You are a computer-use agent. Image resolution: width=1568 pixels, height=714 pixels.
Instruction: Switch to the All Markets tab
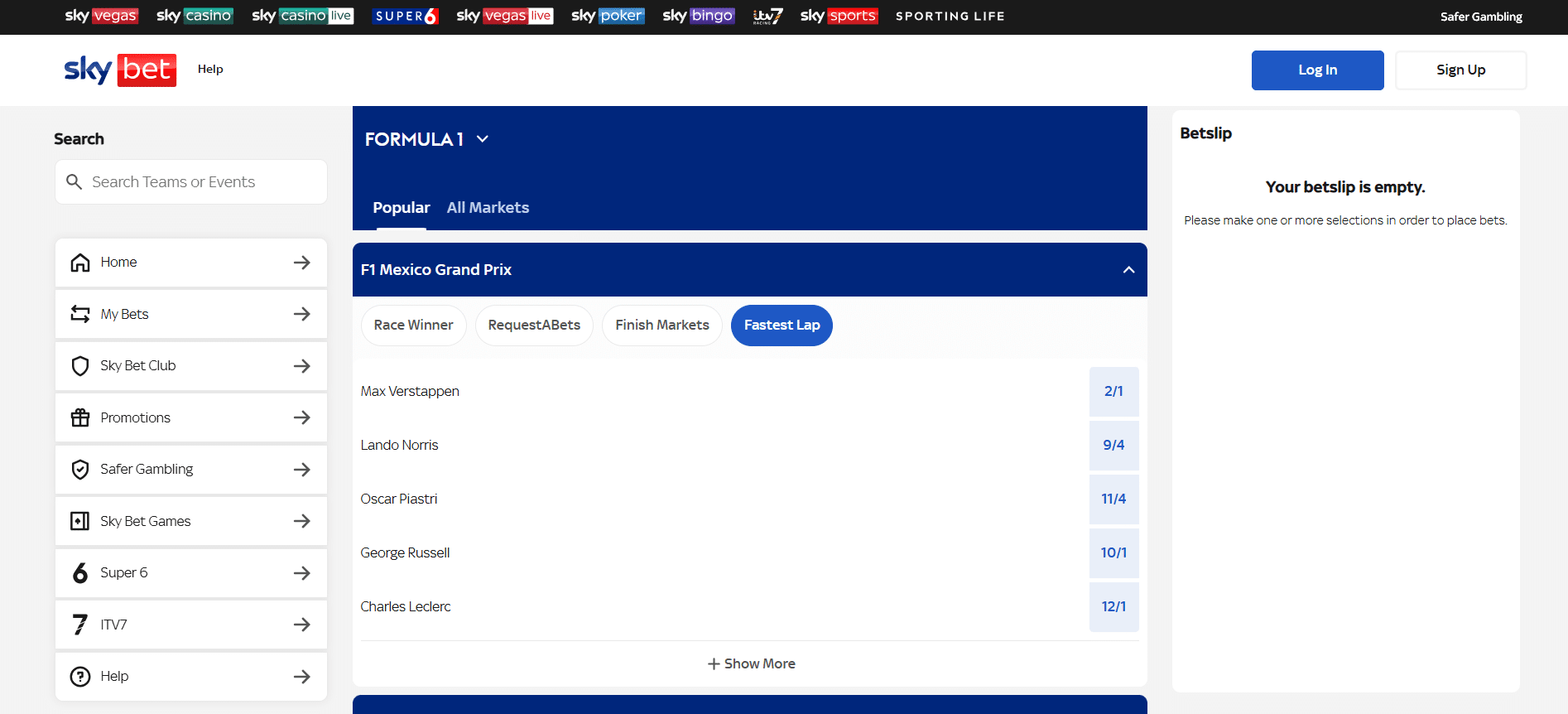(488, 208)
